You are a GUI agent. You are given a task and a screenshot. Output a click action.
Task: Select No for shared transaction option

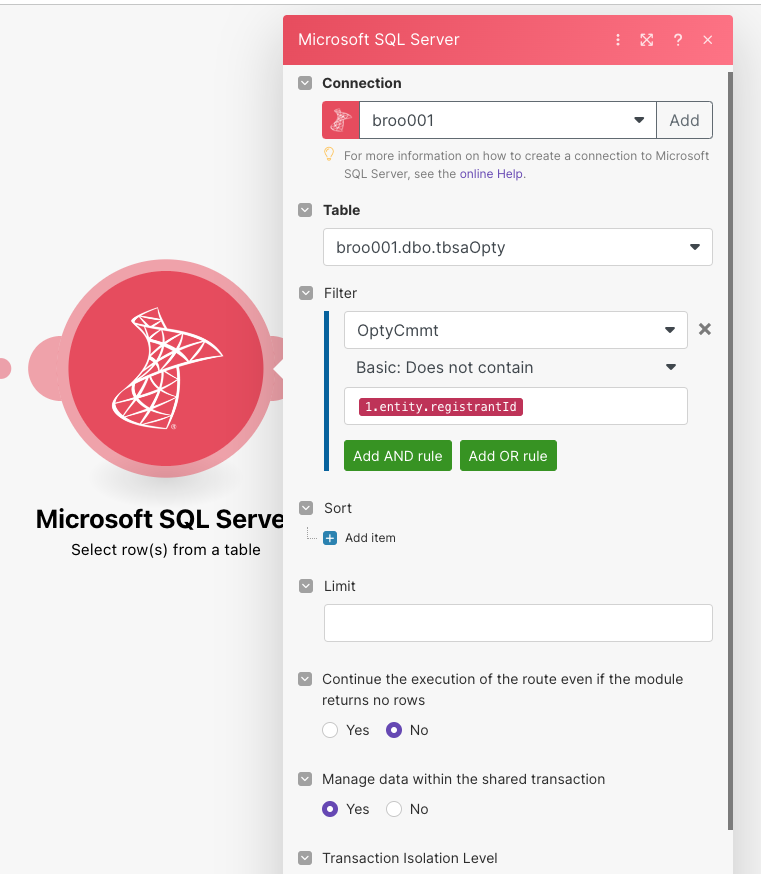point(394,809)
